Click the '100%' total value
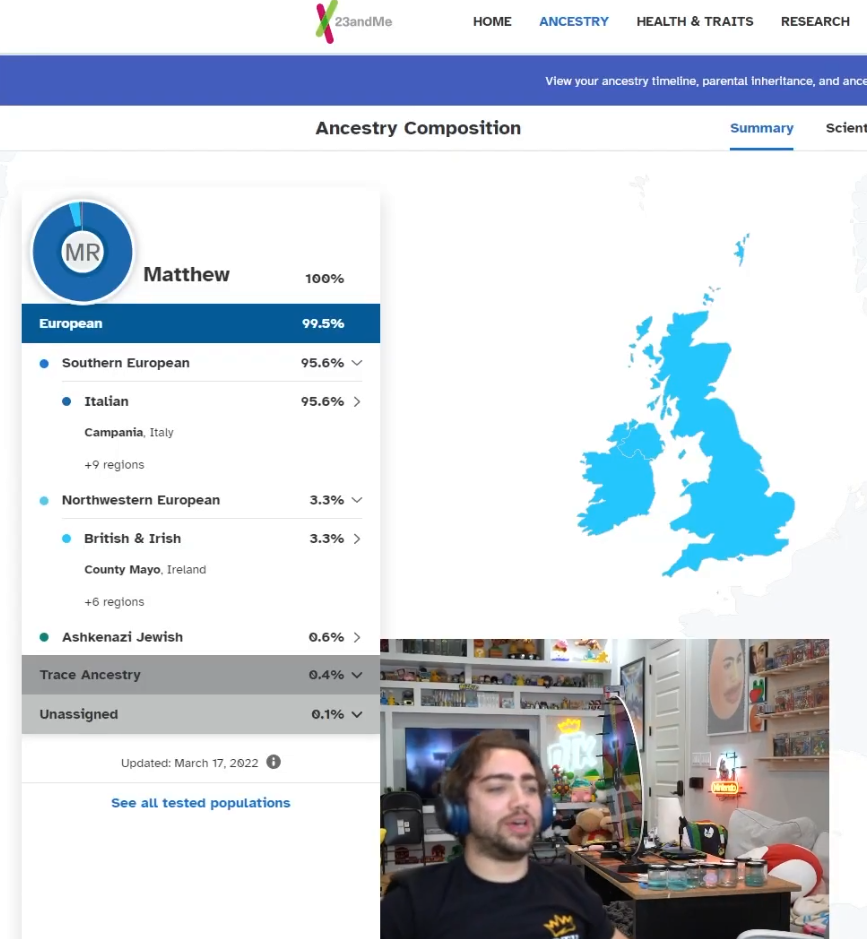The width and height of the screenshot is (867, 939). point(325,278)
